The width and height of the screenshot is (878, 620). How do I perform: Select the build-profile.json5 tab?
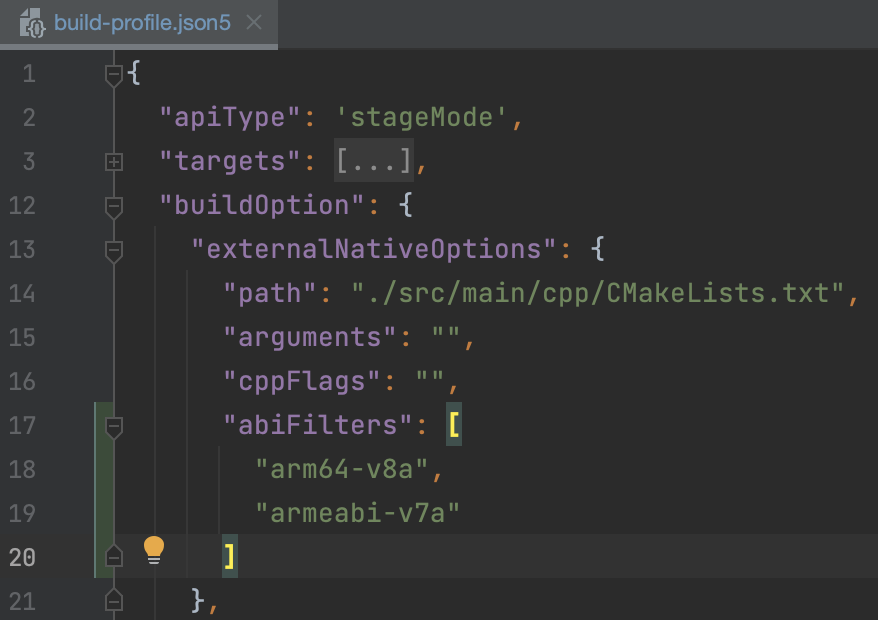(x=142, y=23)
